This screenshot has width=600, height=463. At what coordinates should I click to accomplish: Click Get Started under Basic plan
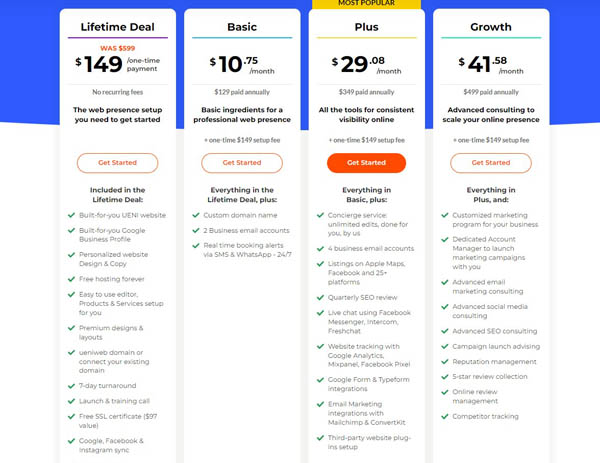(x=241, y=163)
